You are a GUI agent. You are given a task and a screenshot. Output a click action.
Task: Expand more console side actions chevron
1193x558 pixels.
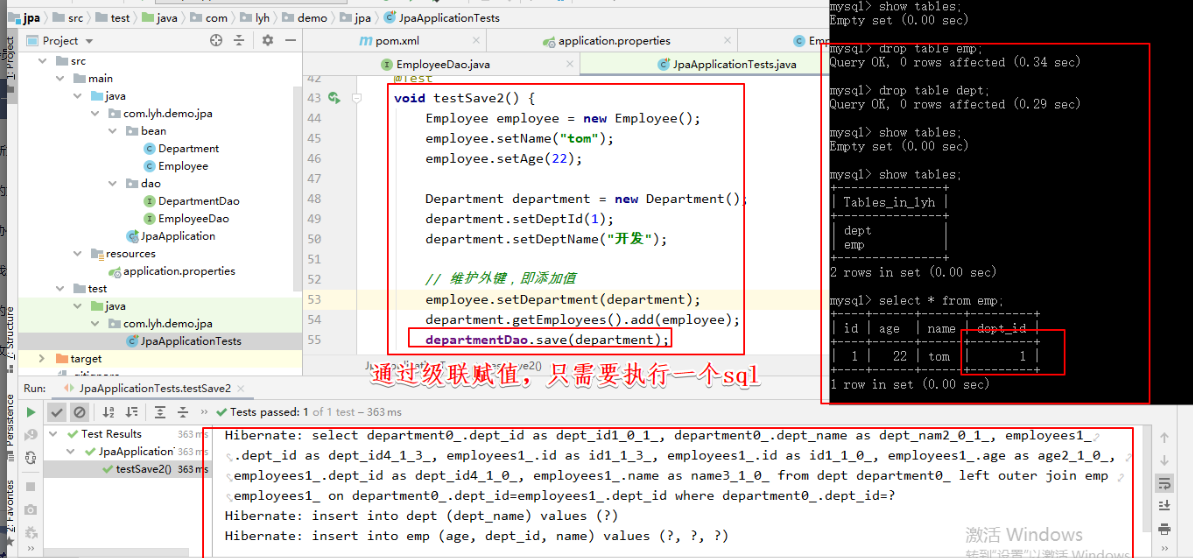pyautogui.click(x=1163, y=550)
